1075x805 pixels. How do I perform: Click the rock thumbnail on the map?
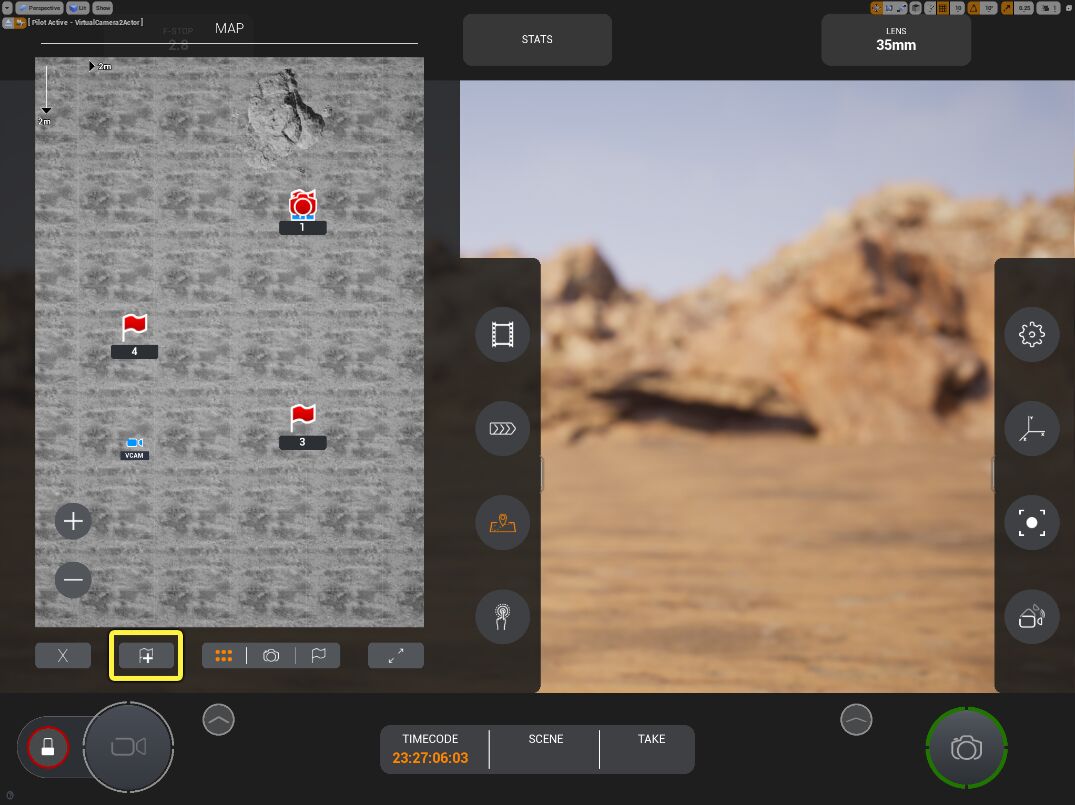(285, 117)
